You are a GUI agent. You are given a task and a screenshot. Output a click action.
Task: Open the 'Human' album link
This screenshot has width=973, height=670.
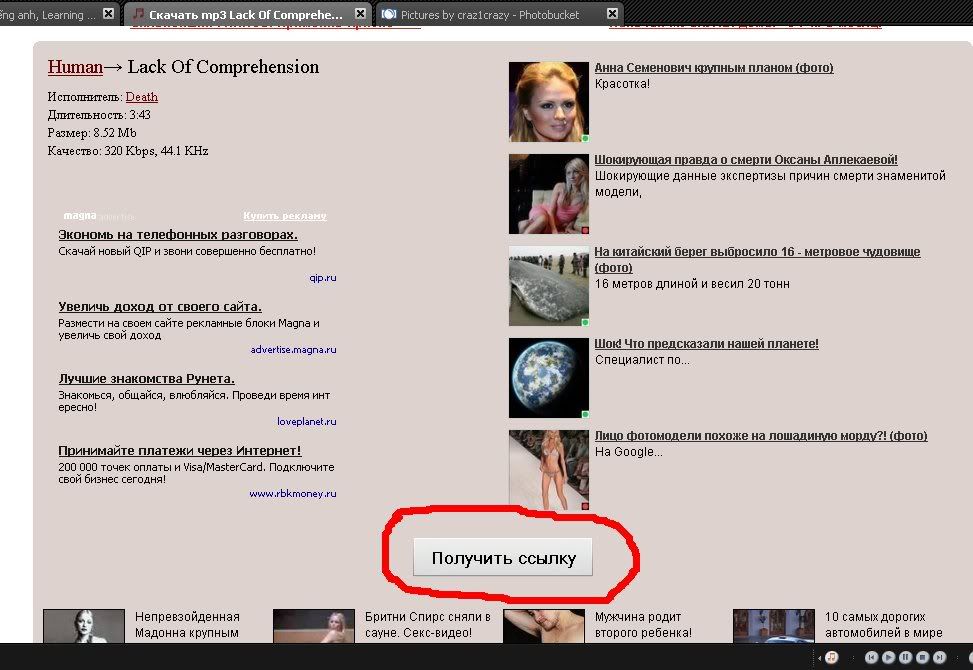click(x=75, y=67)
